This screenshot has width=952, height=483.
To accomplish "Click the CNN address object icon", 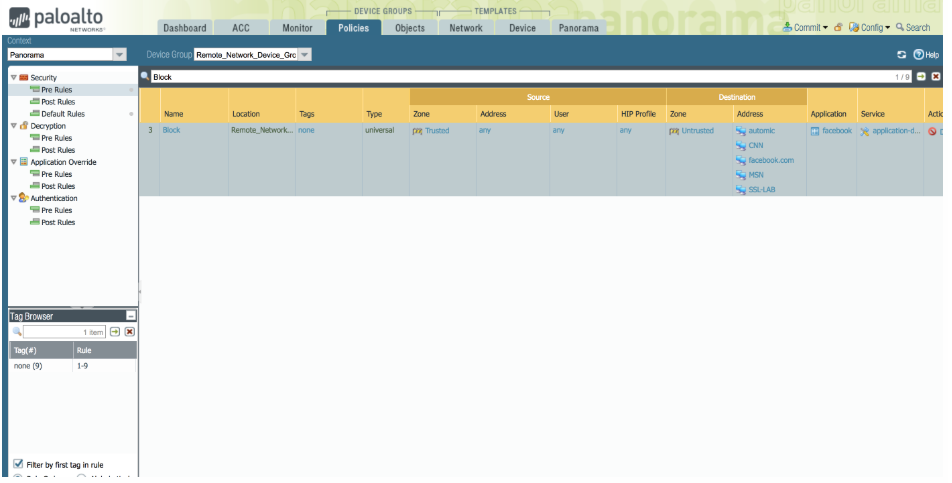I will 741,146.
